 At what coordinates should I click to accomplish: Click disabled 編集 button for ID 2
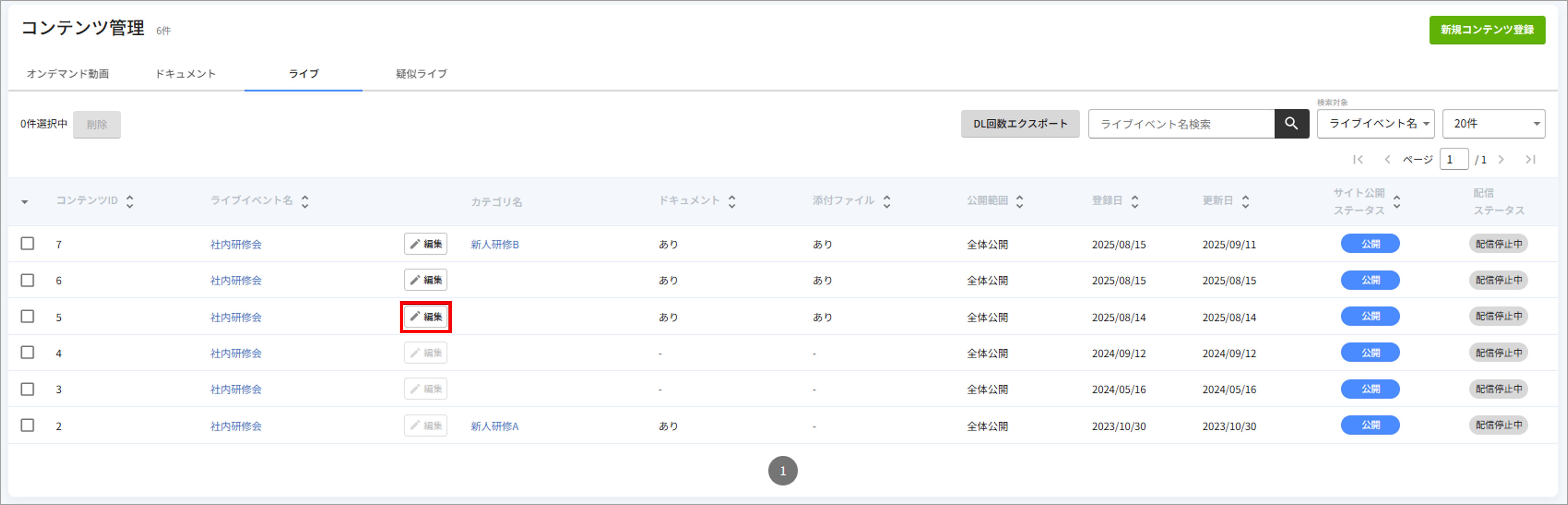tap(425, 425)
